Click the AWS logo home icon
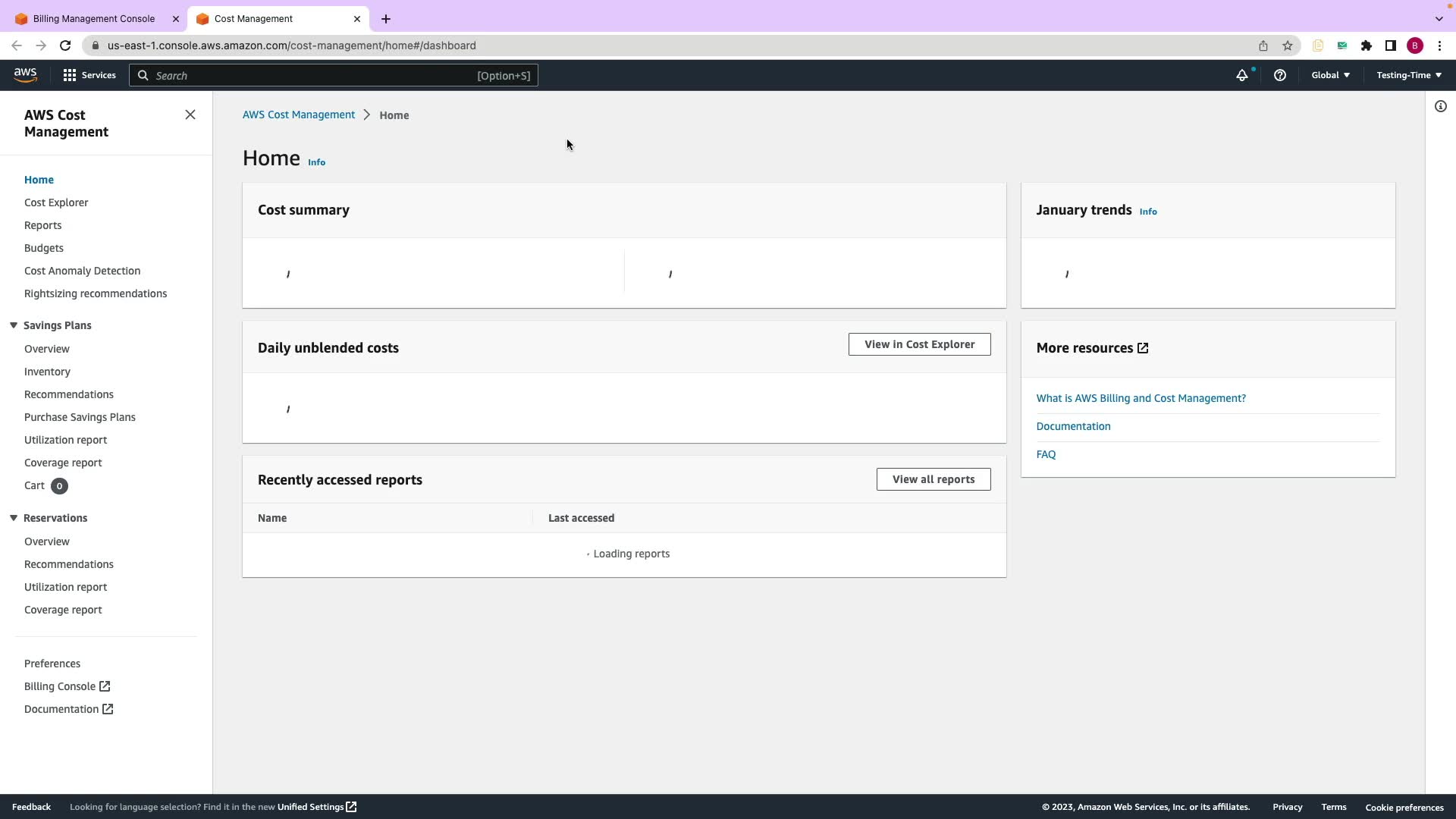The width and height of the screenshot is (1456, 819). pos(25,74)
